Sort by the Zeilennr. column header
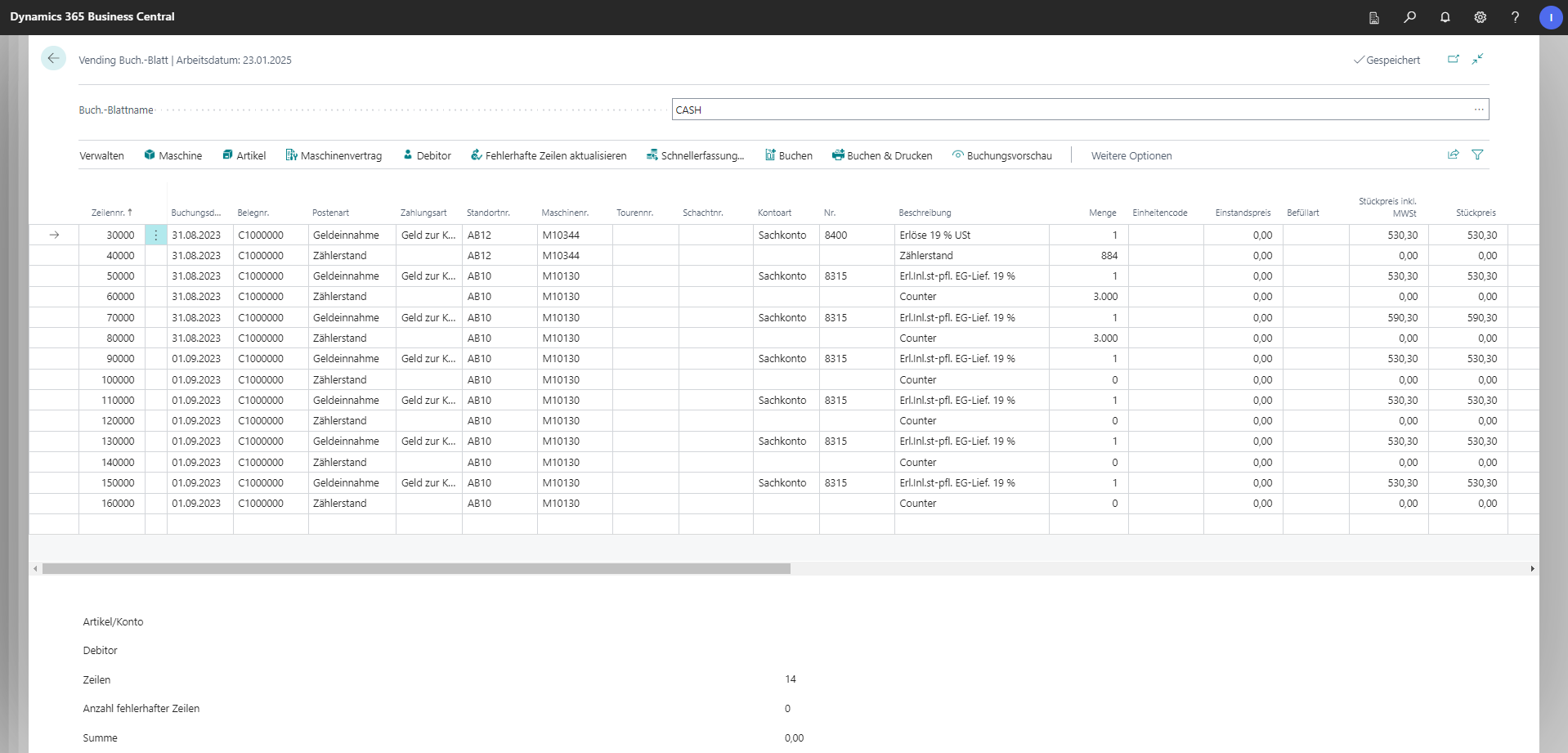This screenshot has height=753, width=1568. click(111, 213)
